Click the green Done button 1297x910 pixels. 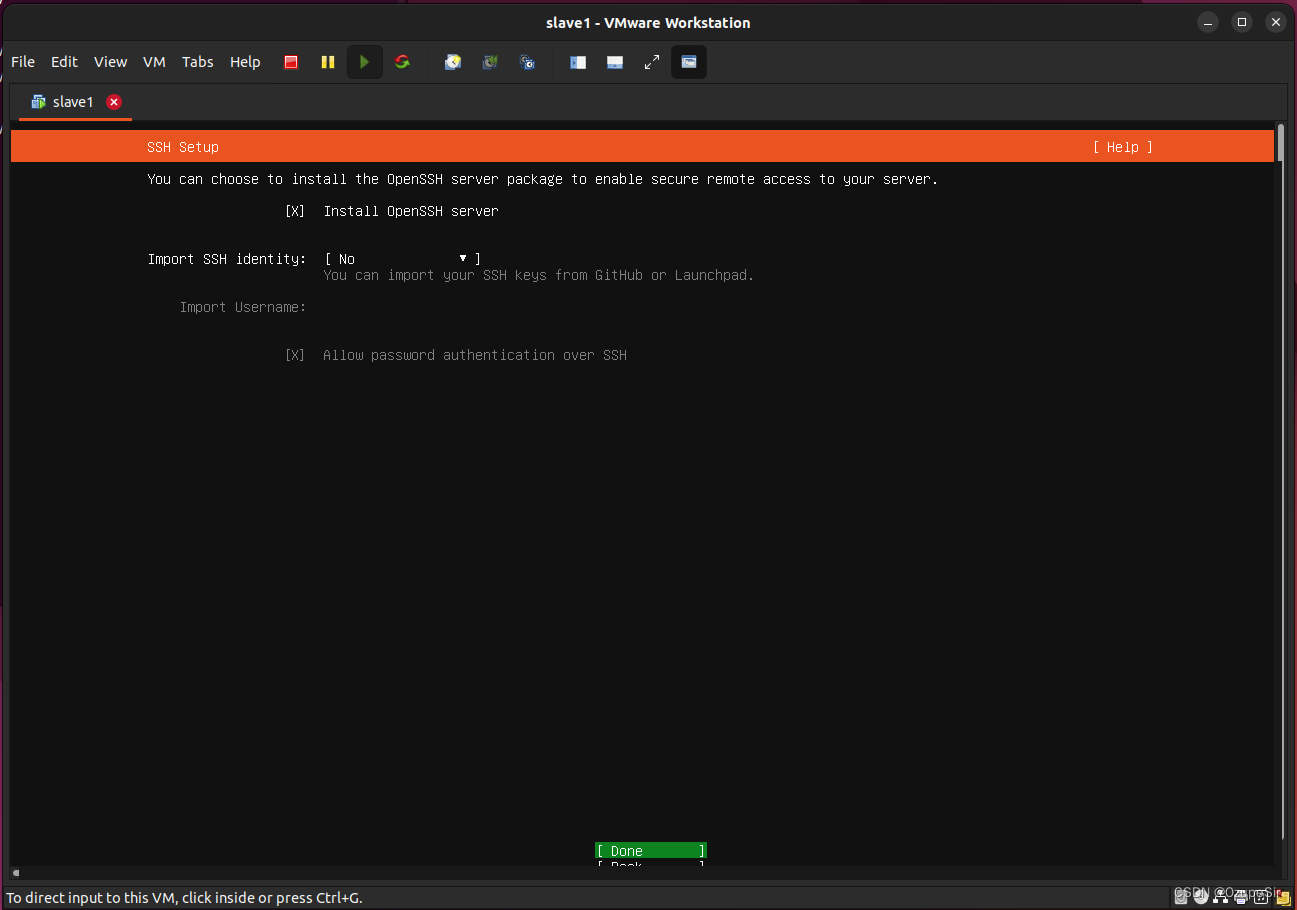click(651, 851)
